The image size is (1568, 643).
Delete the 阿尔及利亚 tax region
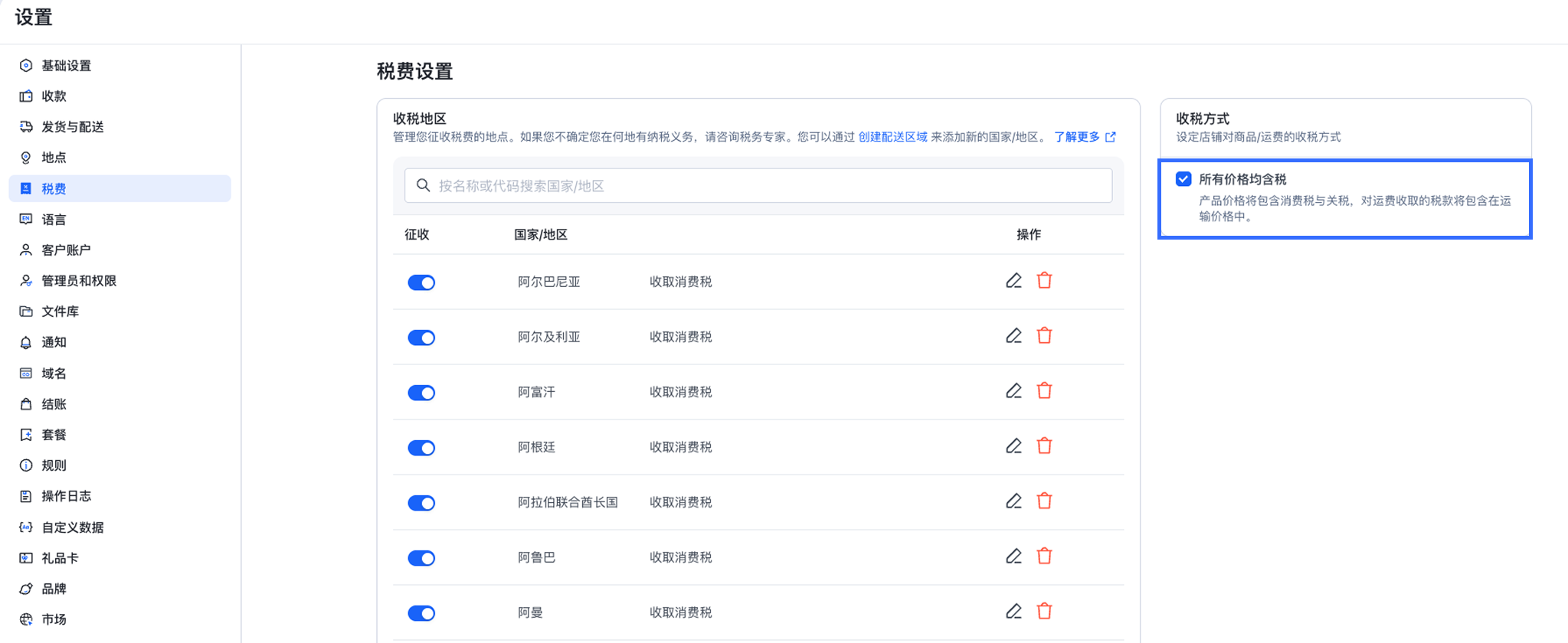point(1044,336)
